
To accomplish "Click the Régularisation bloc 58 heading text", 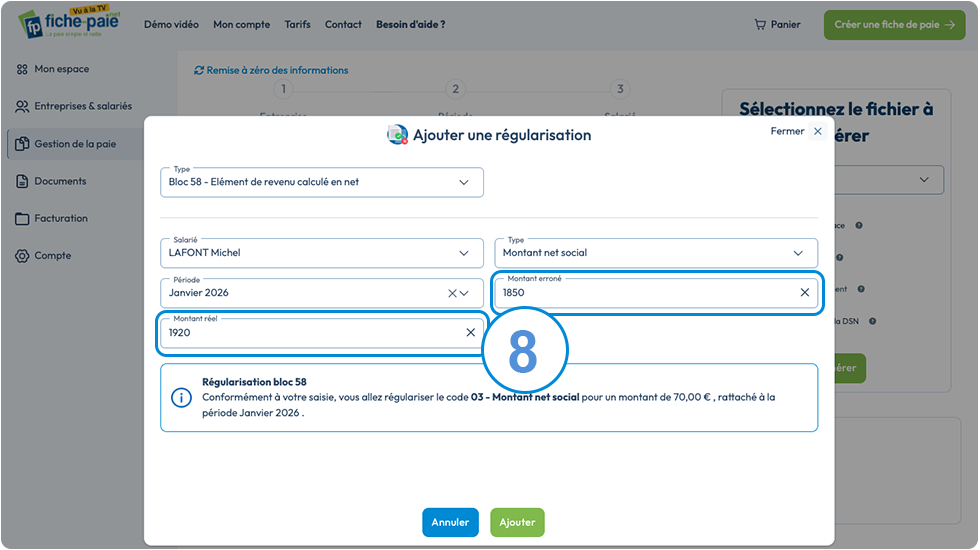I will (254, 382).
